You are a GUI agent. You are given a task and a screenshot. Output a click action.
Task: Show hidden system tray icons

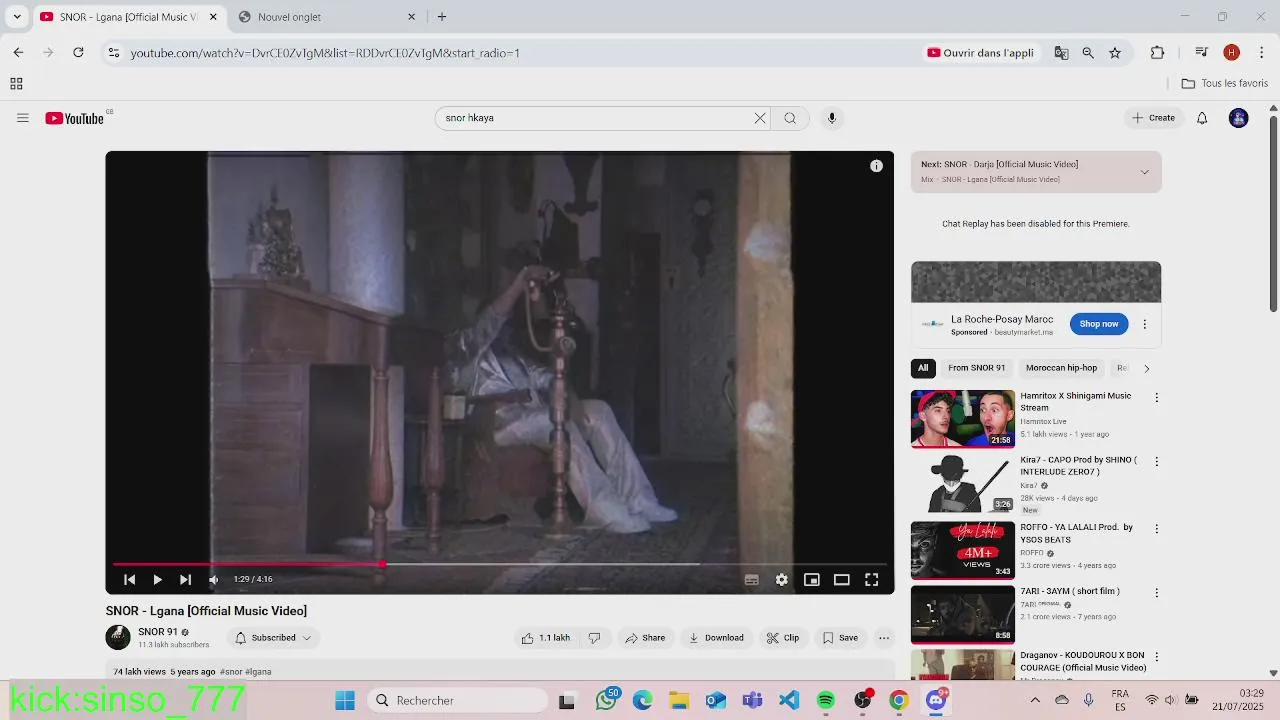[1035, 701]
